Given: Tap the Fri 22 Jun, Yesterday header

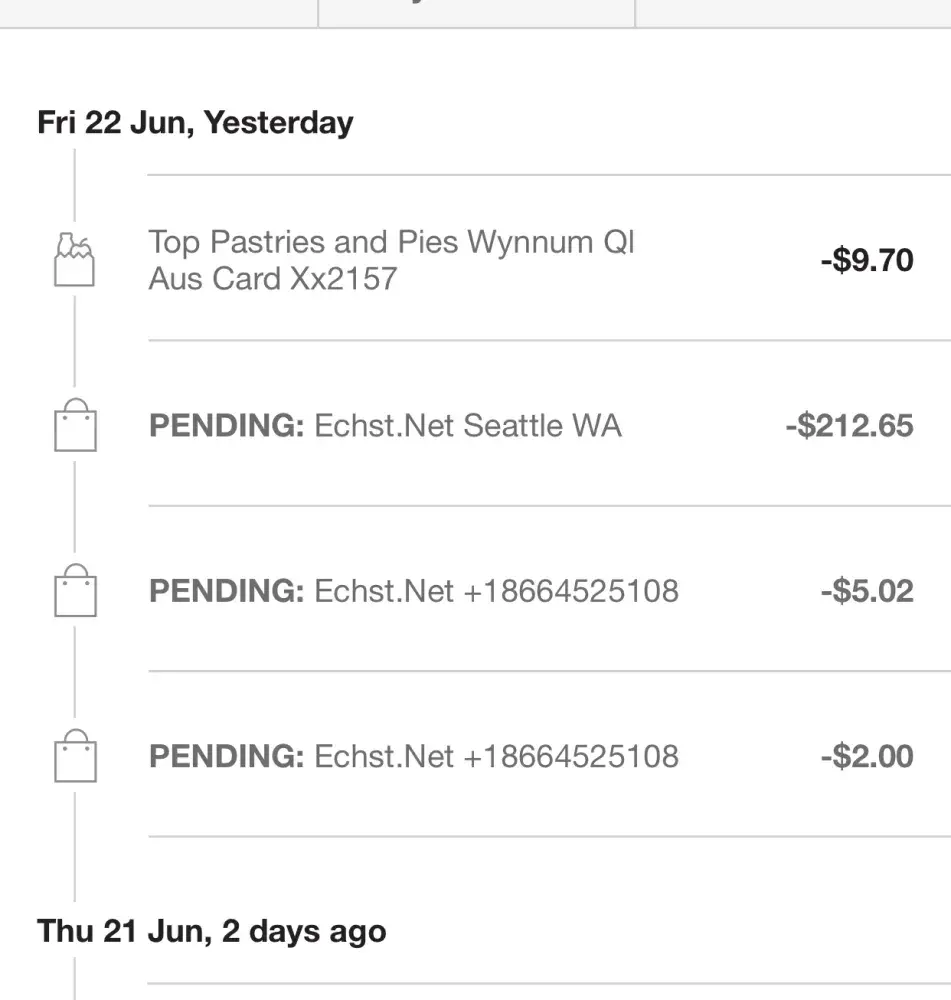Looking at the screenshot, I should click(x=195, y=123).
